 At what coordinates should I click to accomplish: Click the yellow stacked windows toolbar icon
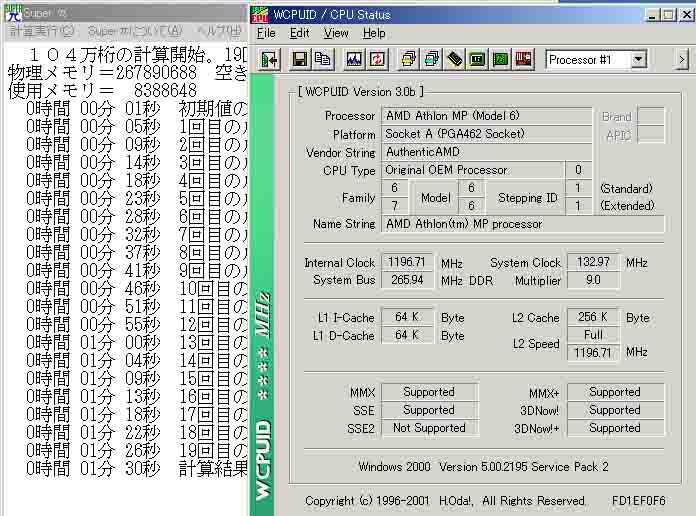408,60
